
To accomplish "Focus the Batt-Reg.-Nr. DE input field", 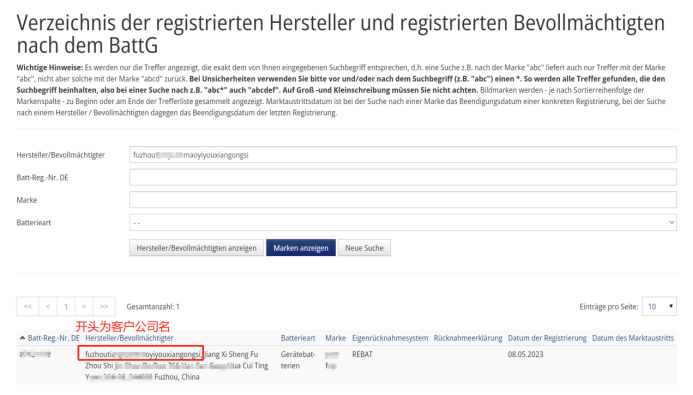I will pyautogui.click(x=403, y=177).
